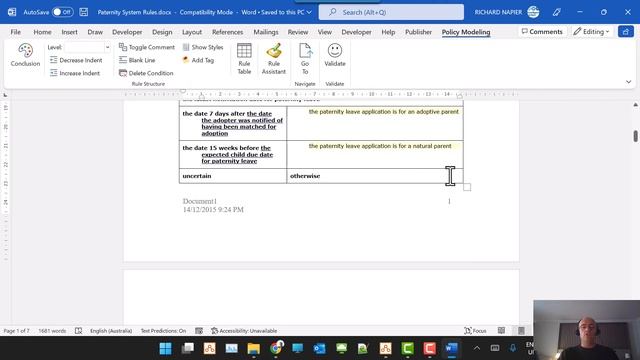The height and width of the screenshot is (360, 640).
Task: Click the Word app icon in title bar
Action: pyautogui.click(x=12, y=12)
